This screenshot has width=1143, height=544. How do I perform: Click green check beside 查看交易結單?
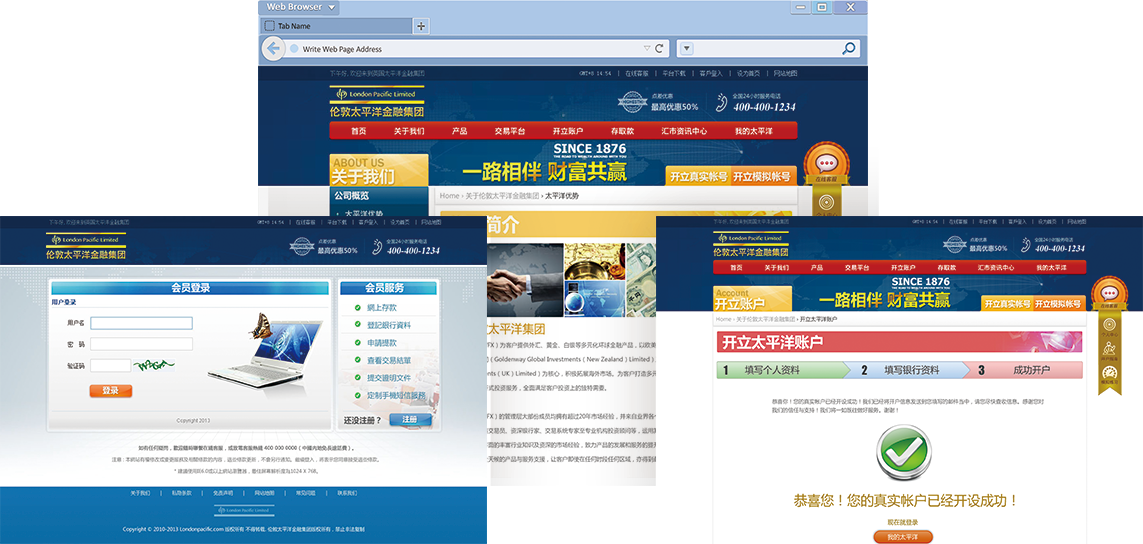(358, 360)
